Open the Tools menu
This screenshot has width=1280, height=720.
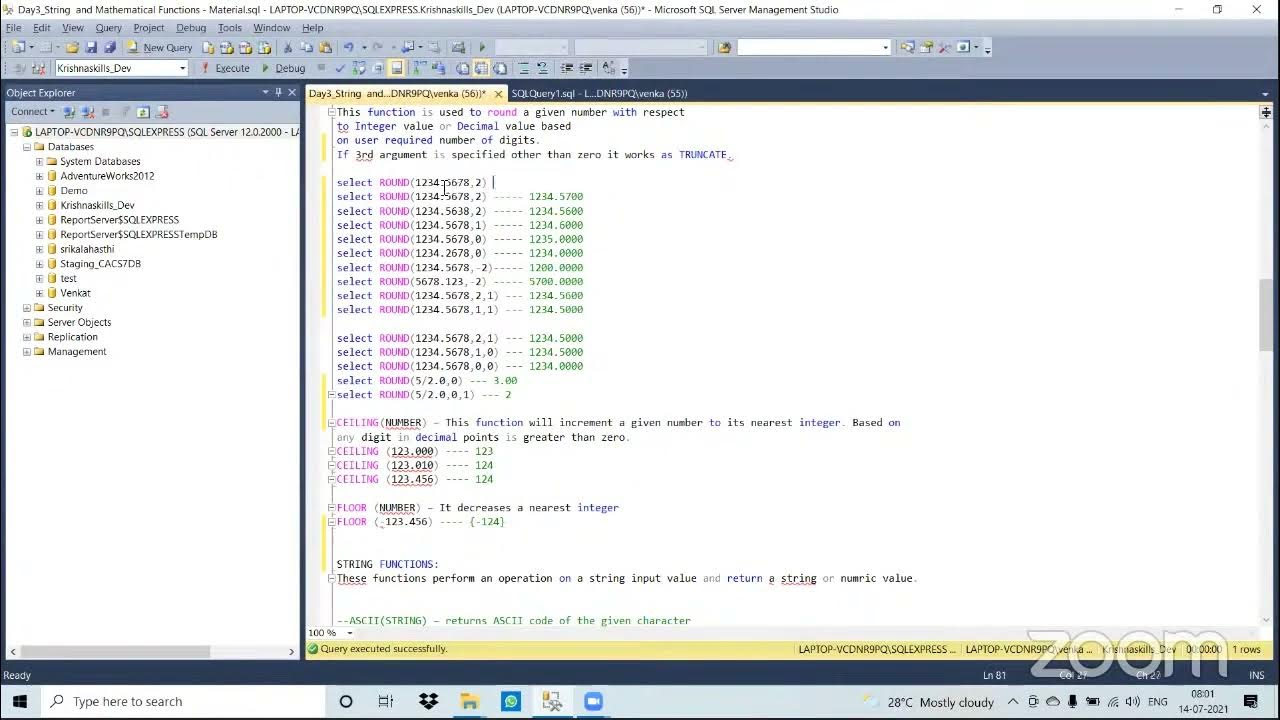[x=230, y=28]
